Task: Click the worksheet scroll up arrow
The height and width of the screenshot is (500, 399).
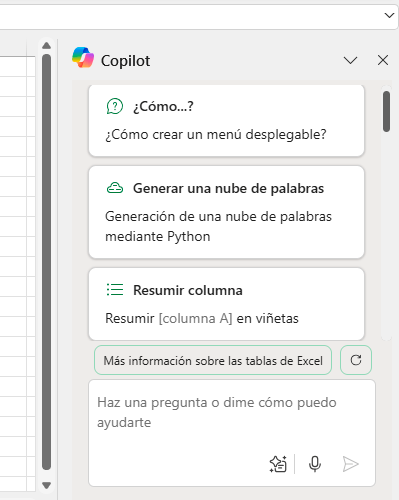Action: 47,46
